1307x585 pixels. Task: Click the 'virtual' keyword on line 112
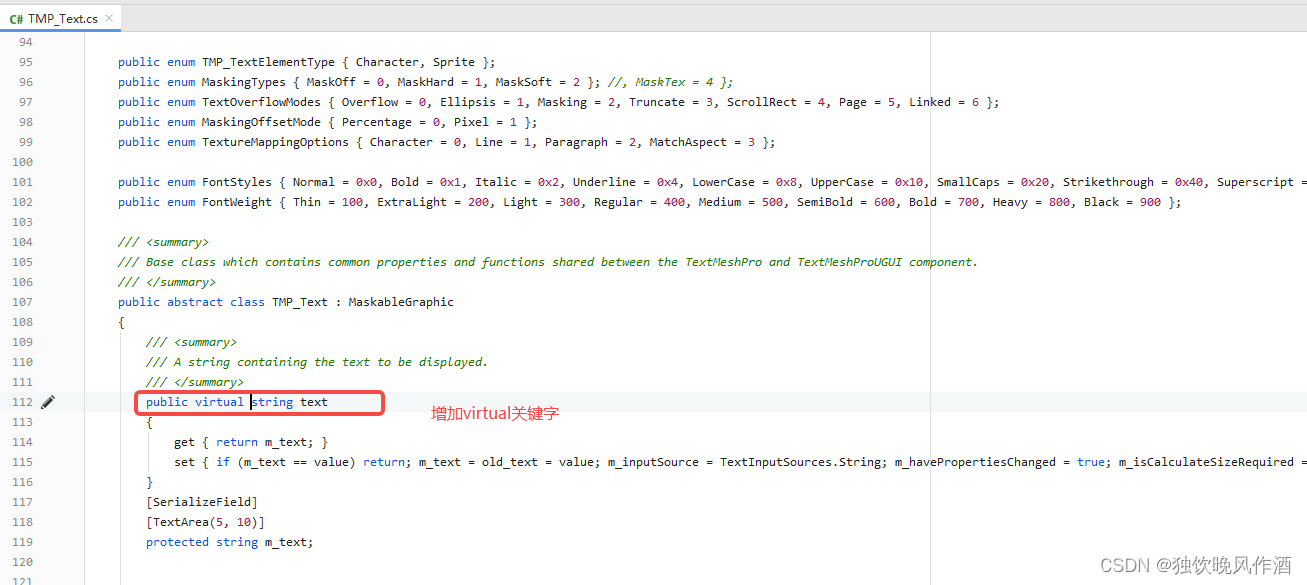pyautogui.click(x=219, y=402)
